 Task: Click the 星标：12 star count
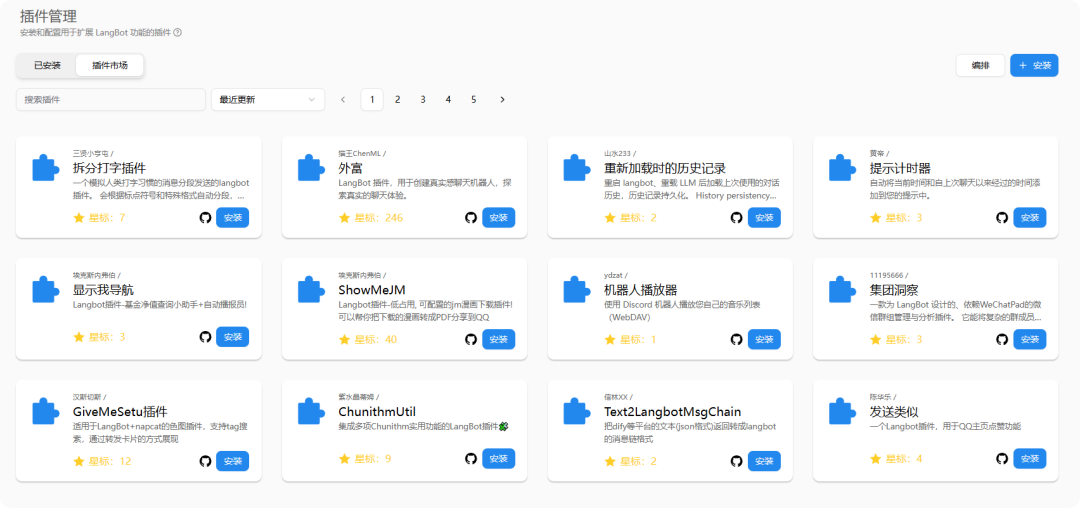pos(110,462)
